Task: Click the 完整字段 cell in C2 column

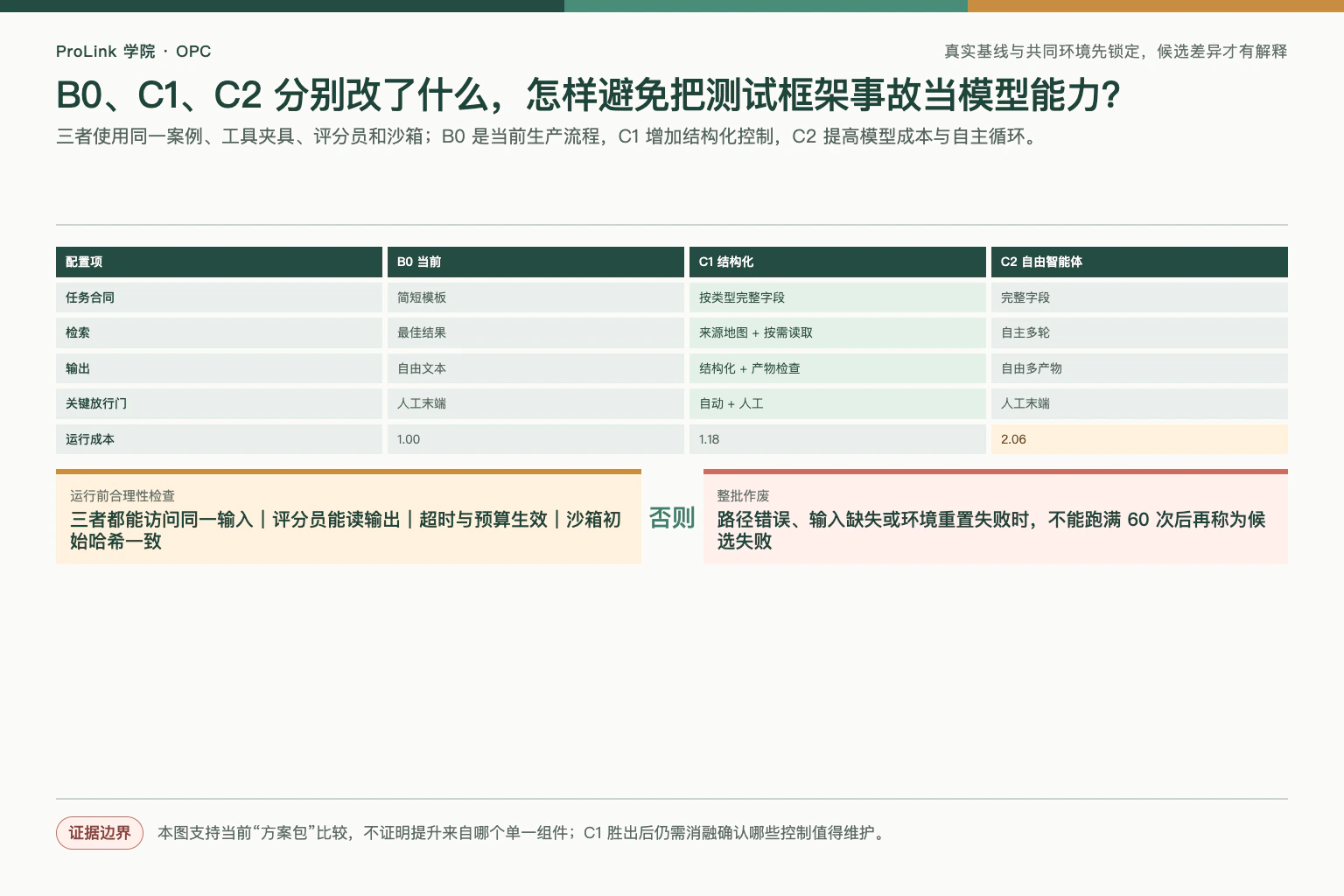Action: (1139, 297)
